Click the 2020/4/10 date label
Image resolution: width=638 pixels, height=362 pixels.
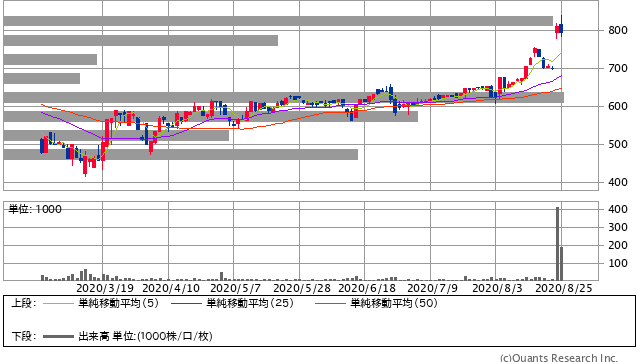click(171, 288)
